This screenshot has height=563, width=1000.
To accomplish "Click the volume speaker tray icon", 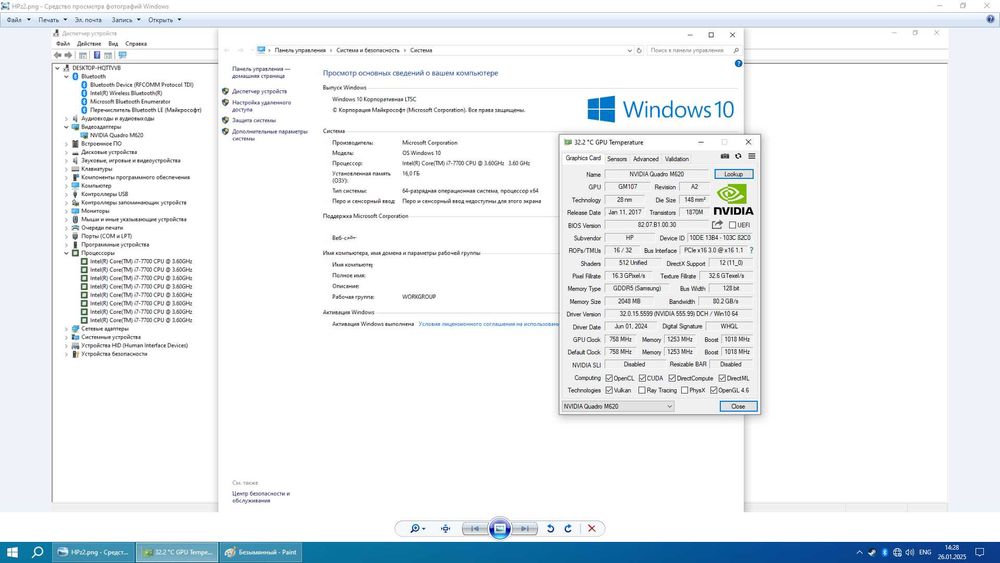I will coord(910,552).
